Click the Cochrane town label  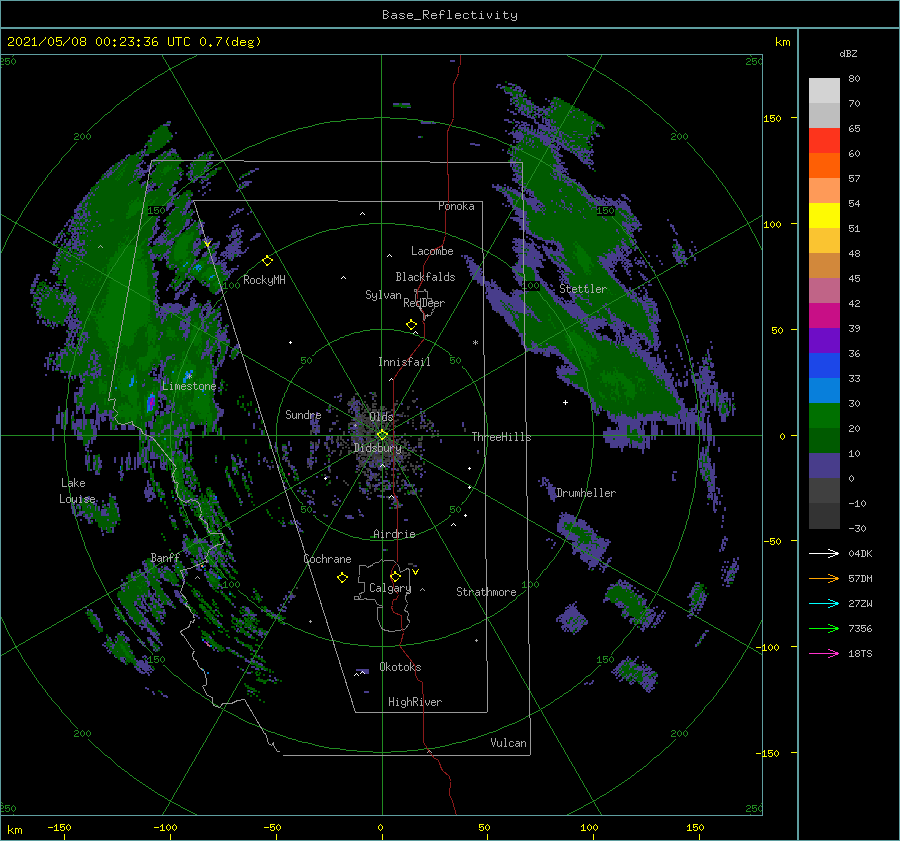click(327, 559)
